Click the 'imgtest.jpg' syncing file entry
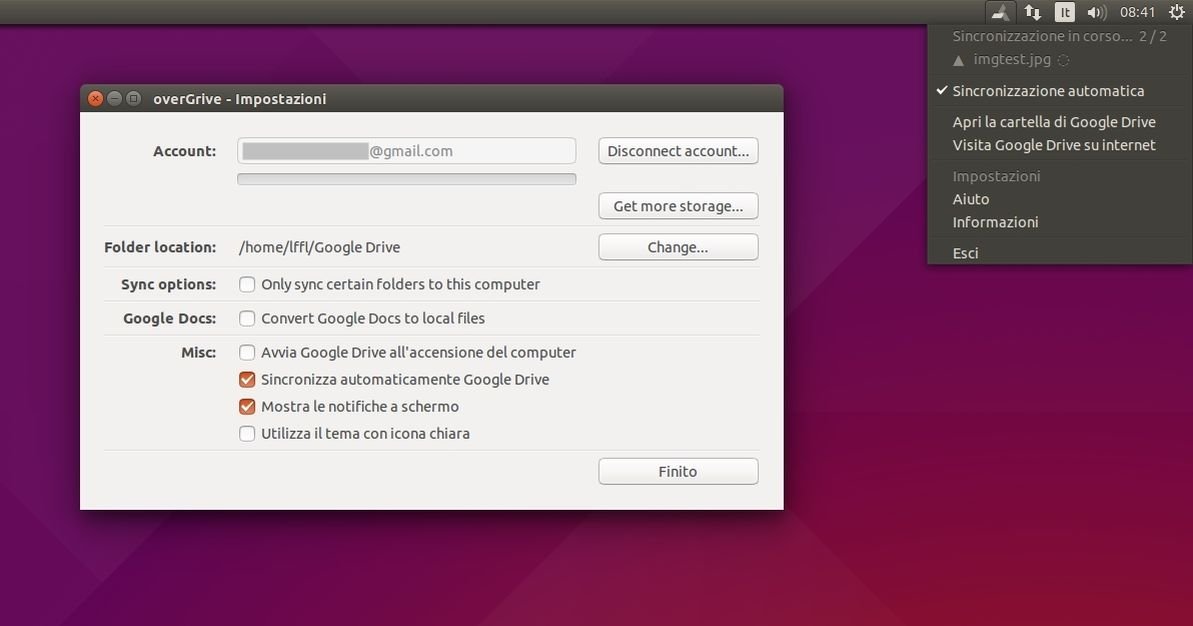1193x626 pixels. (x=1059, y=59)
